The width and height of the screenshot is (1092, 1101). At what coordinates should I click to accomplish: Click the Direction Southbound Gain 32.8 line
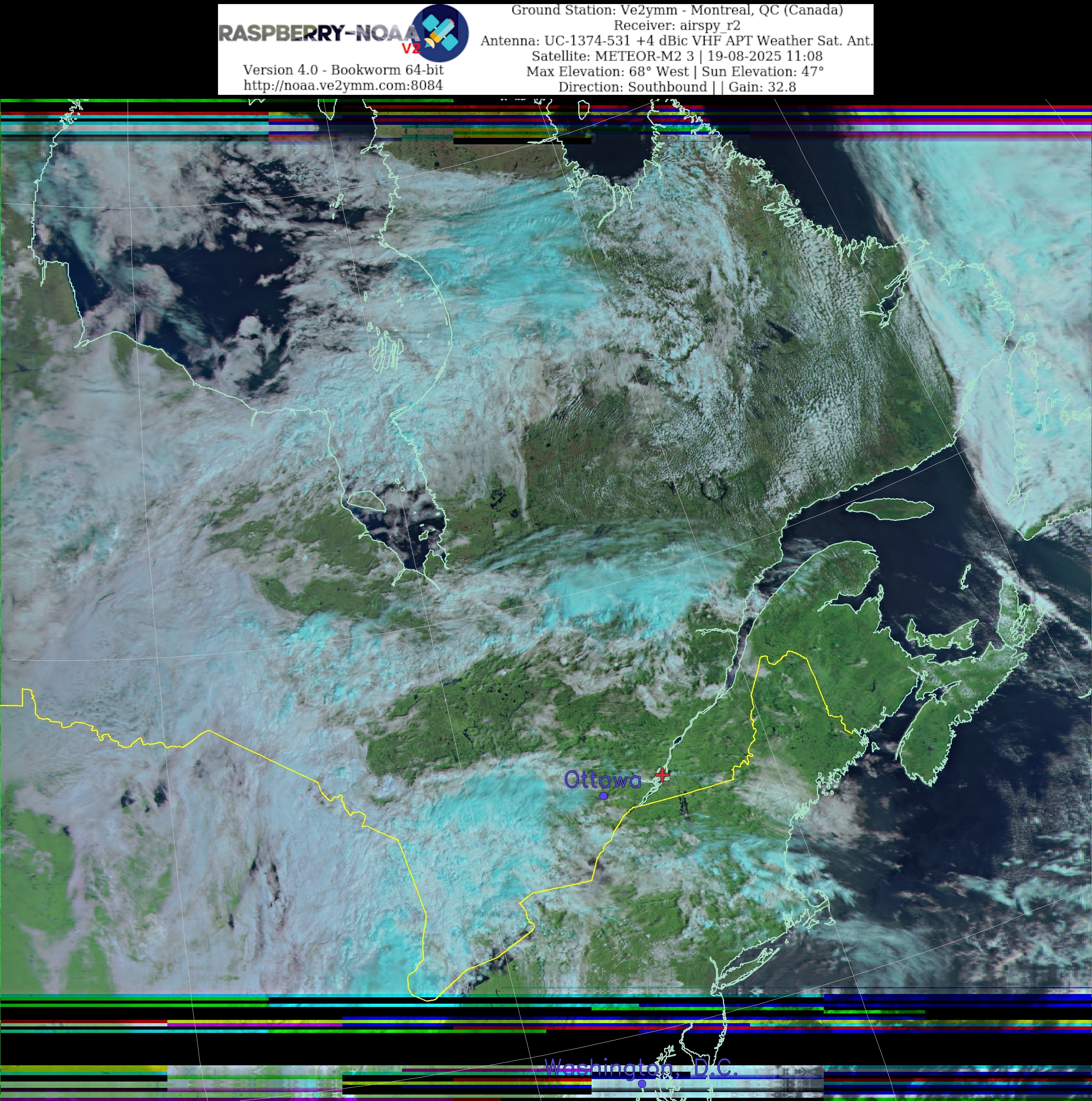(x=677, y=87)
